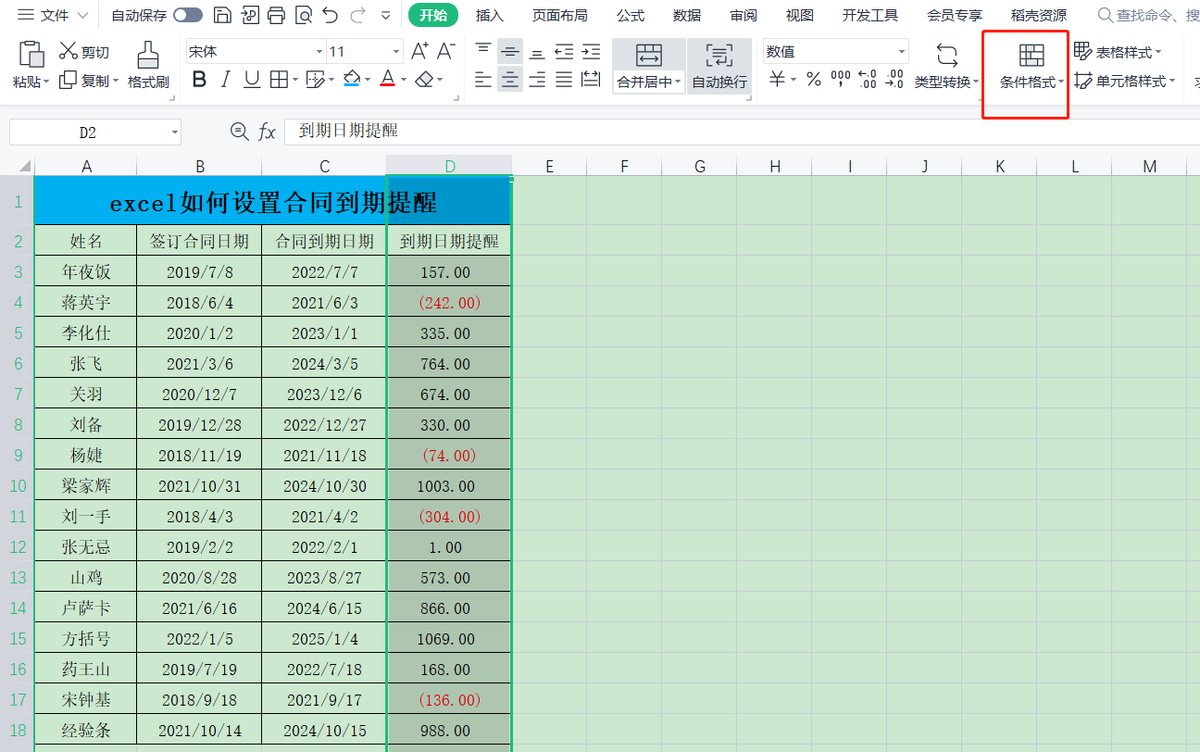The width and height of the screenshot is (1200, 752).
Task: Open the 会员专享 tab
Action: tap(954, 15)
